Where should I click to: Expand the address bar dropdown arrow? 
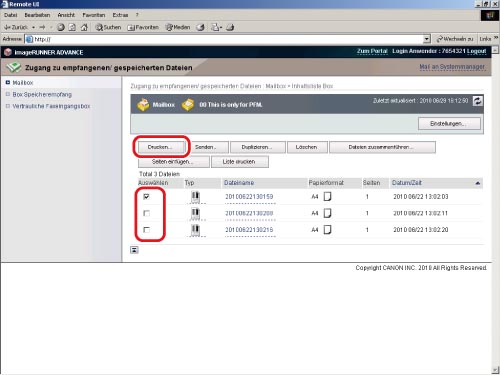(x=427, y=39)
